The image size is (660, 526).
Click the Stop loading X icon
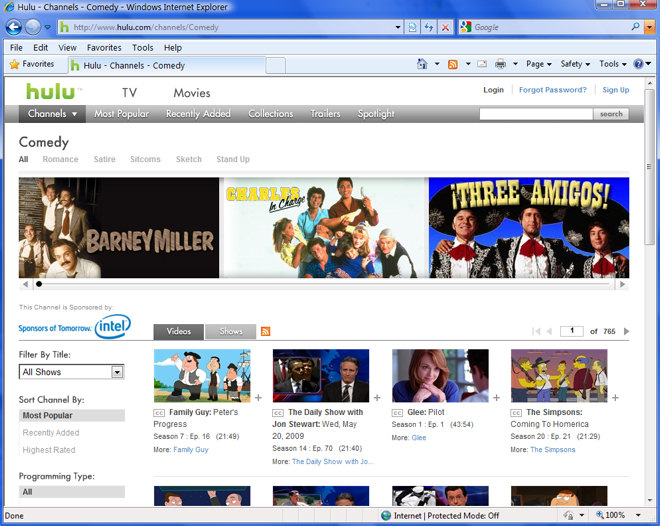click(445, 27)
